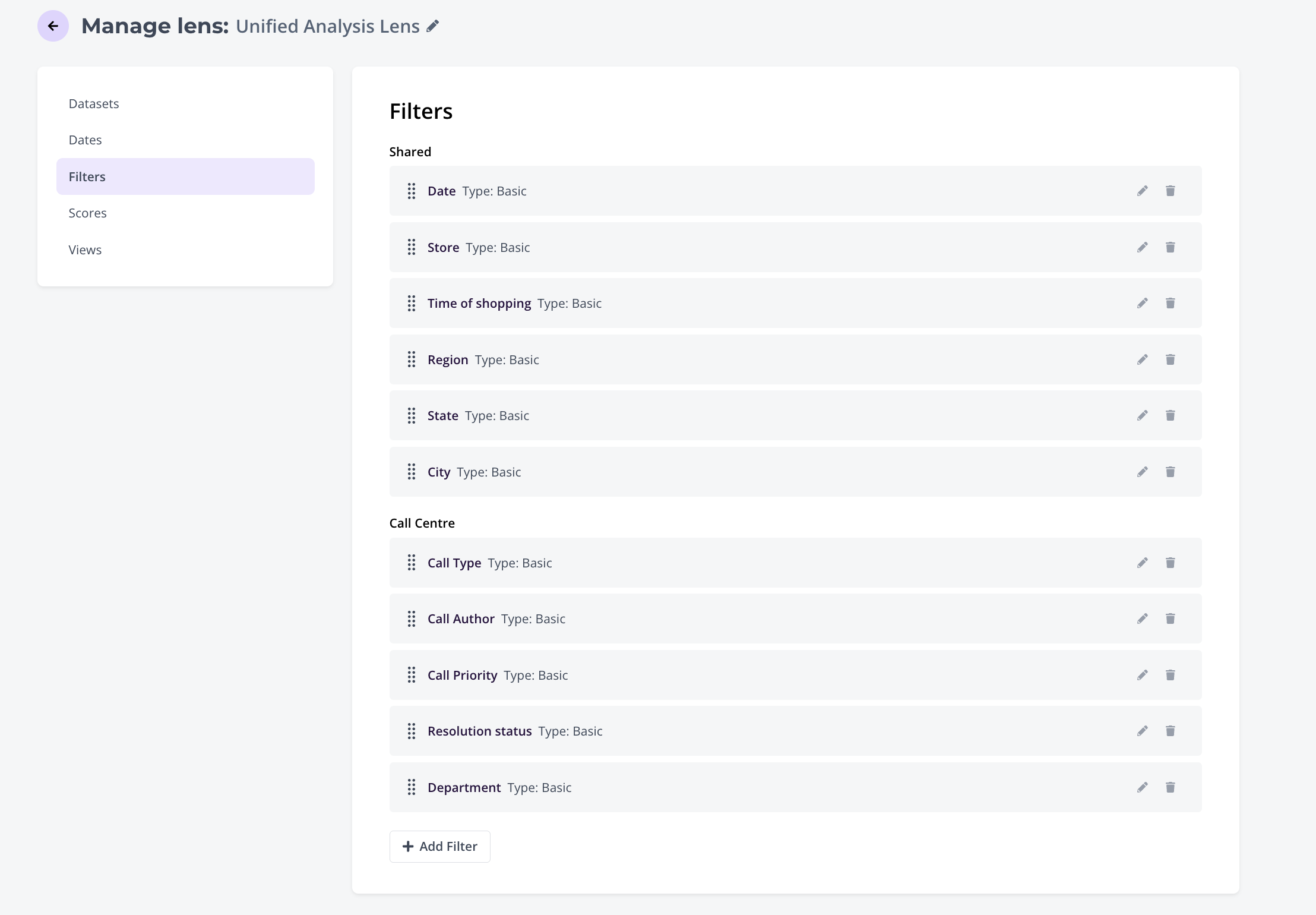Viewport: 1316px width, 915px height.
Task: Switch to the Scores section
Action: 87,213
